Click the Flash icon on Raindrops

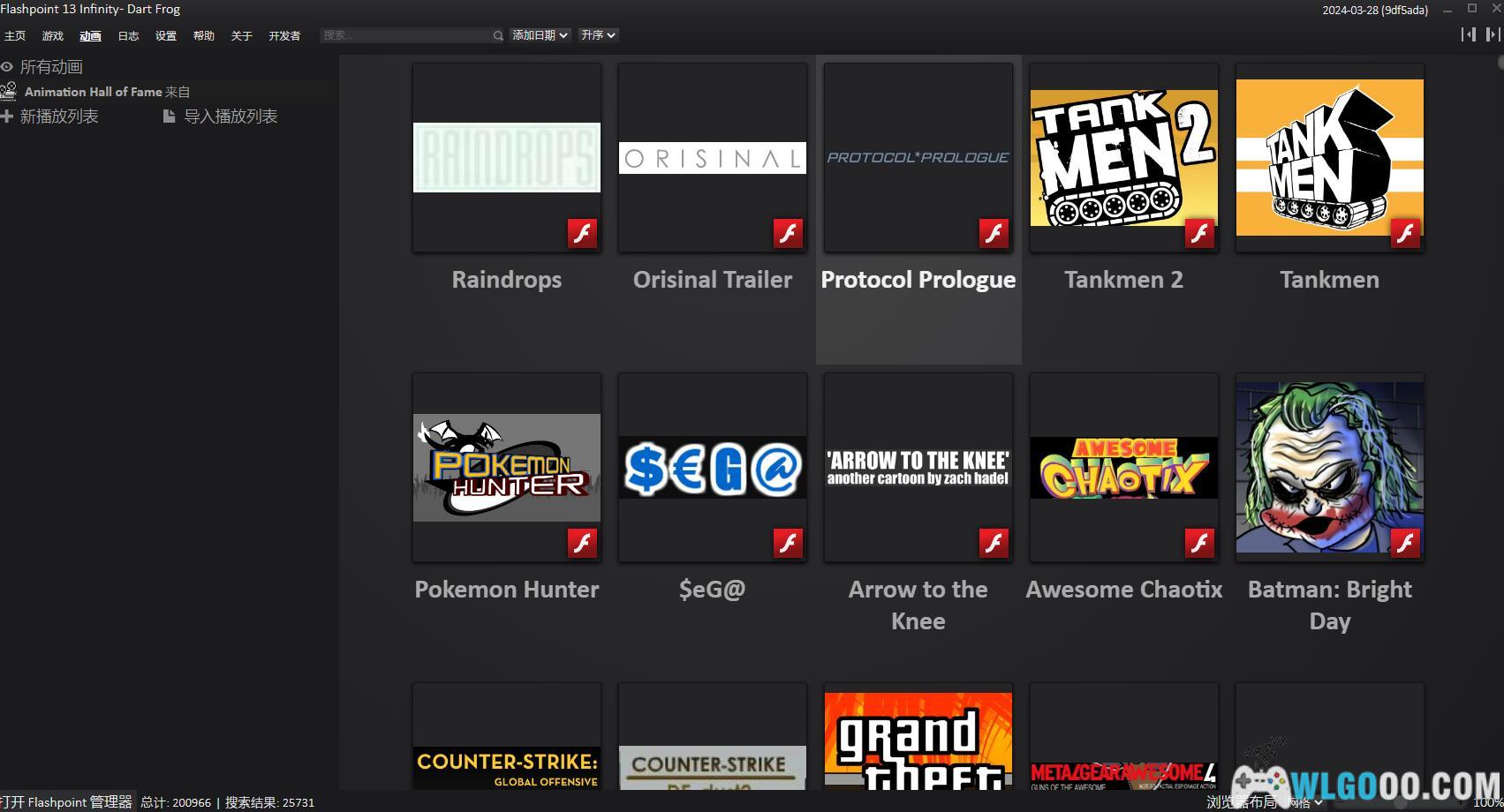pyautogui.click(x=582, y=233)
